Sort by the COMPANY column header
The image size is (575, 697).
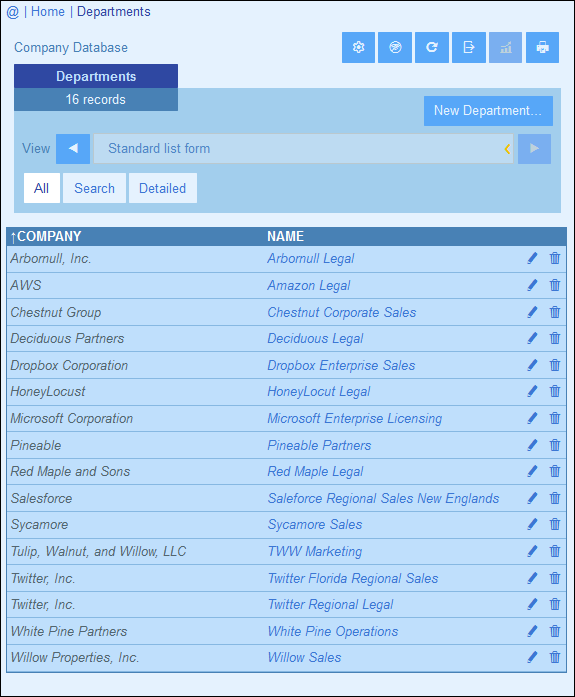[46, 236]
